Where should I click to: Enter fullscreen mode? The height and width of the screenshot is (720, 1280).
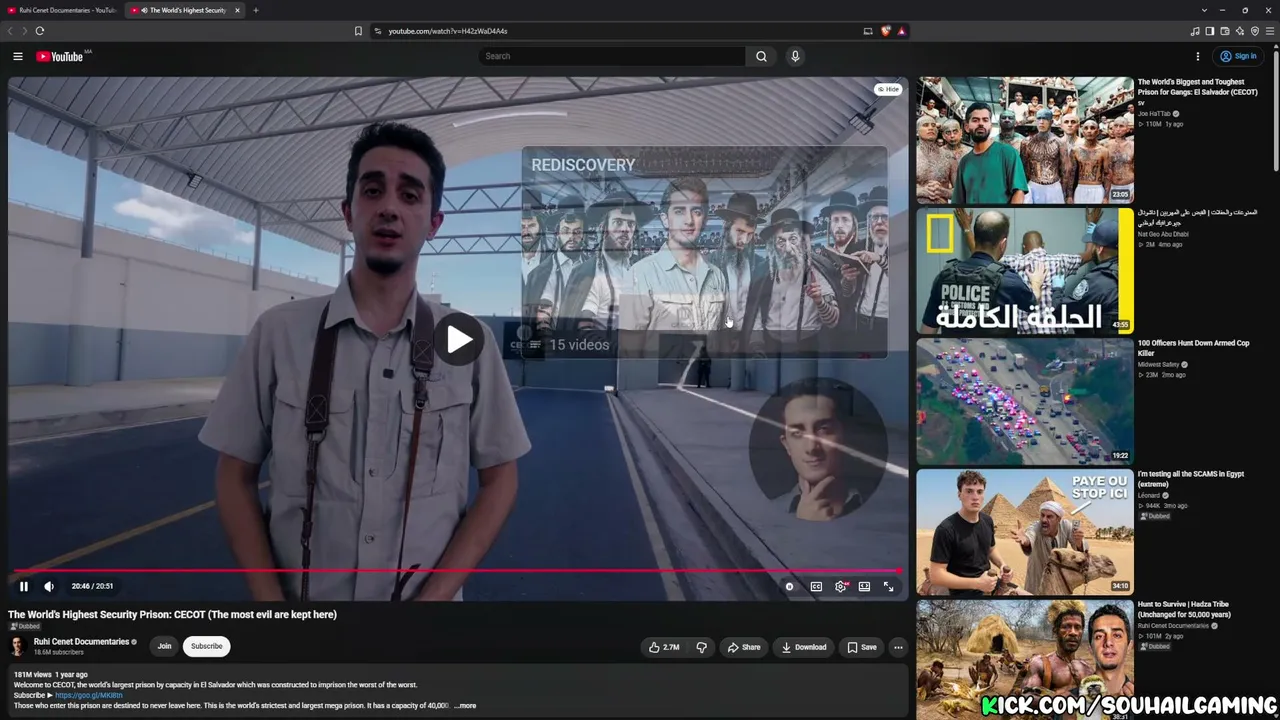(x=888, y=587)
